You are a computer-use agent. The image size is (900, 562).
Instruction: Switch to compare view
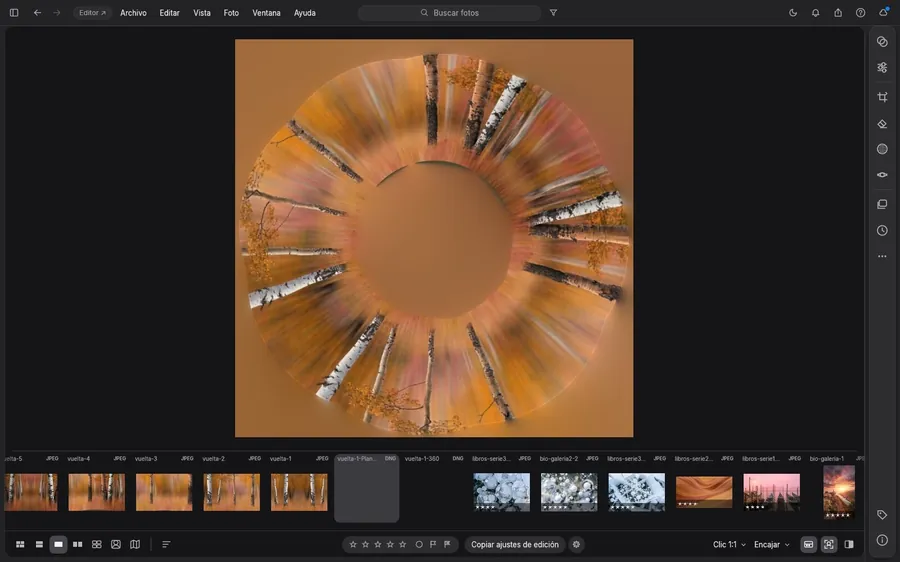(77, 544)
